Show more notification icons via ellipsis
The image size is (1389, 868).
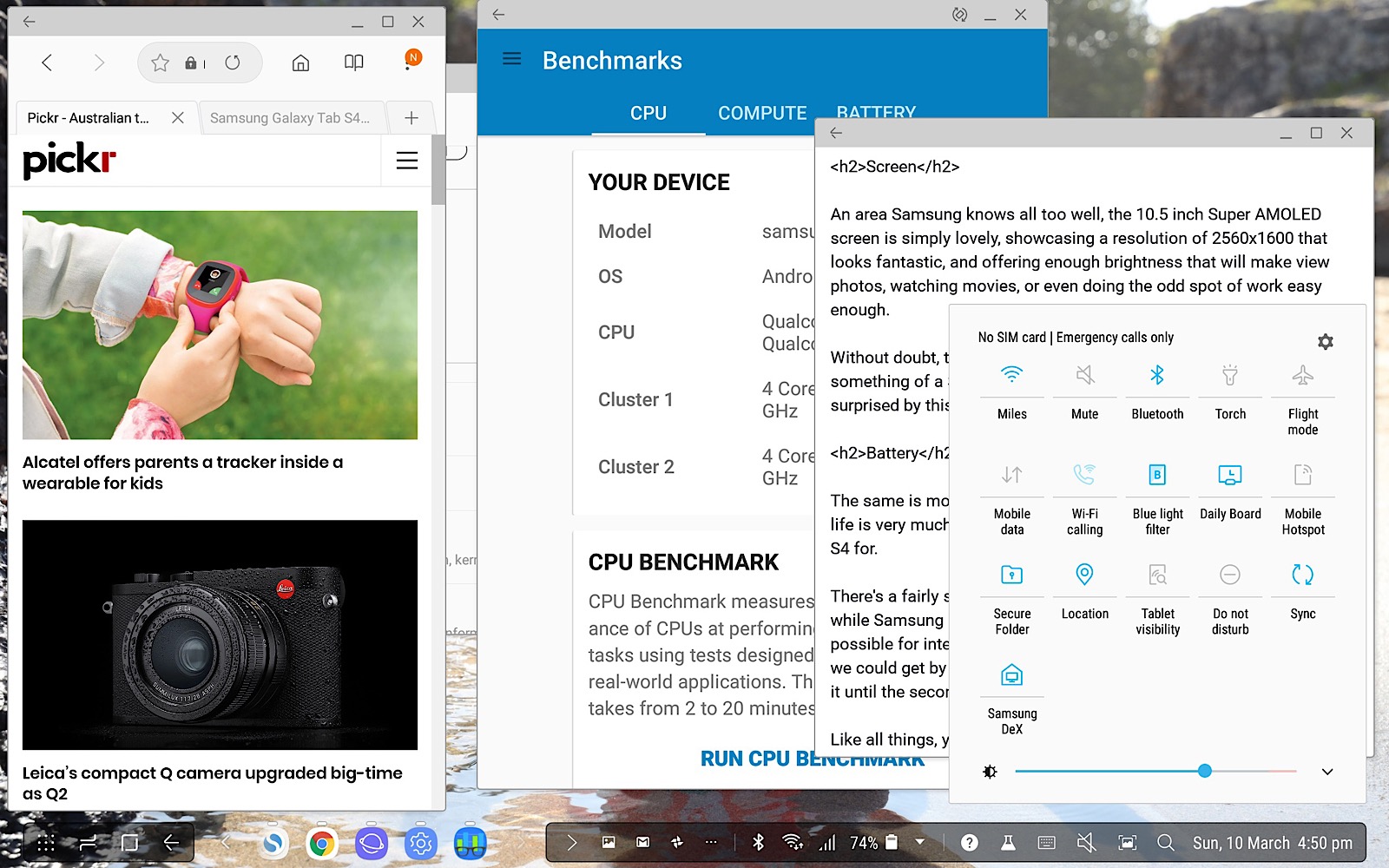711,842
